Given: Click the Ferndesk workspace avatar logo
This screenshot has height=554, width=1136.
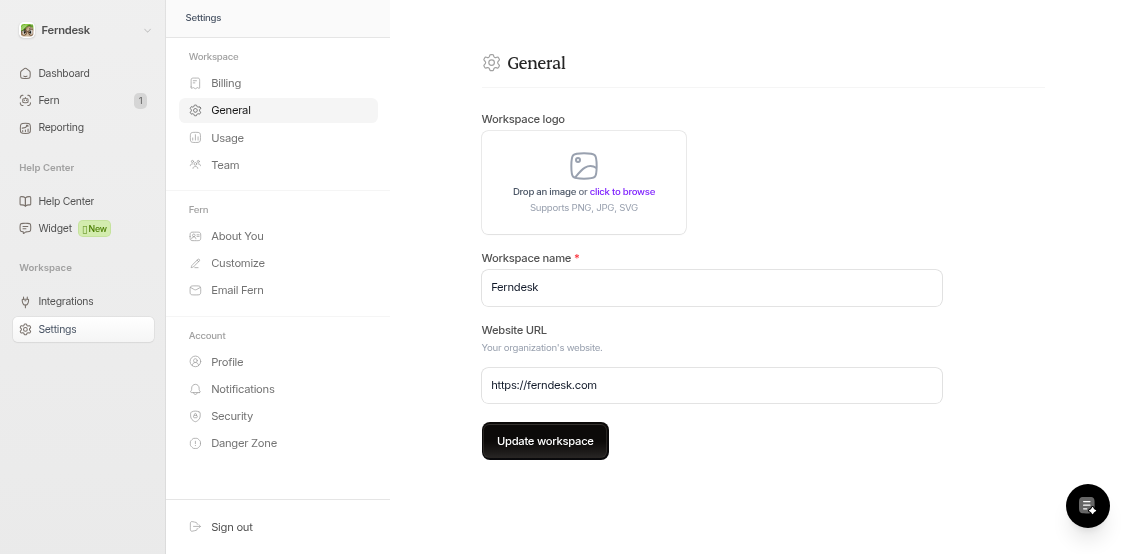Looking at the screenshot, I should click(x=27, y=30).
